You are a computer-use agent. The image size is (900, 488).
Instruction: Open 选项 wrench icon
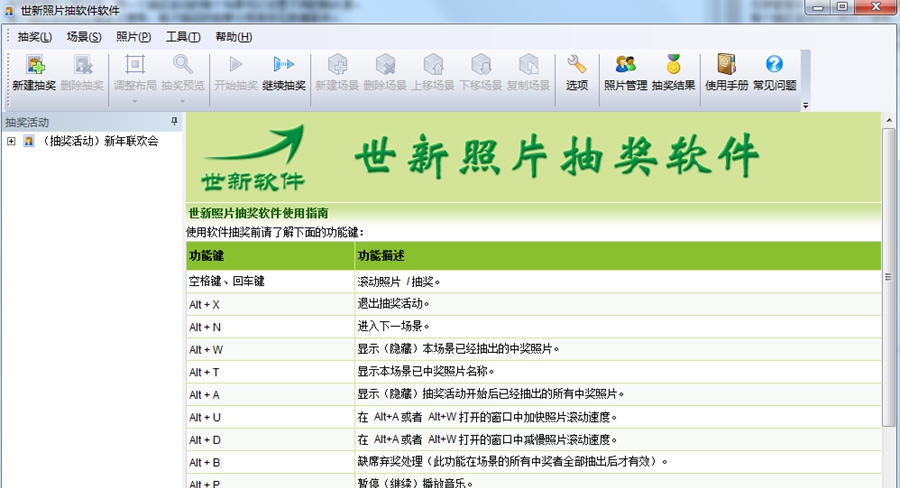click(576, 64)
